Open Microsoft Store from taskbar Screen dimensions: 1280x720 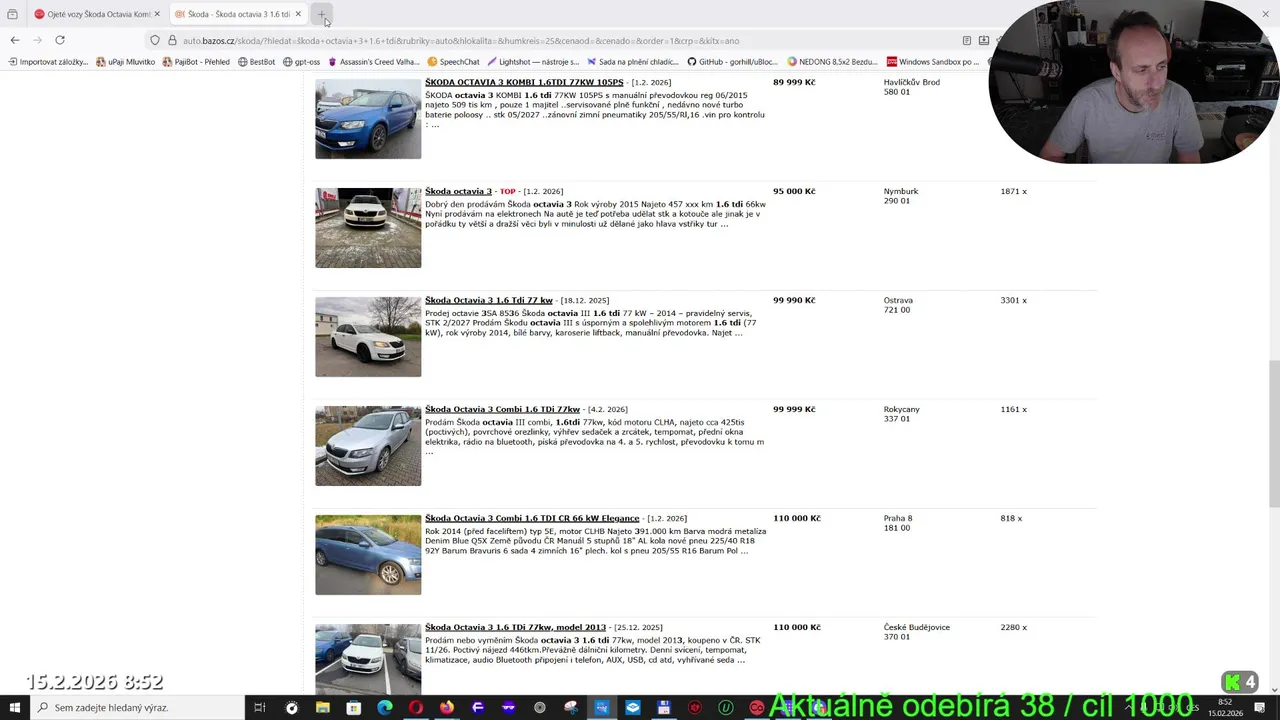tap(353, 708)
